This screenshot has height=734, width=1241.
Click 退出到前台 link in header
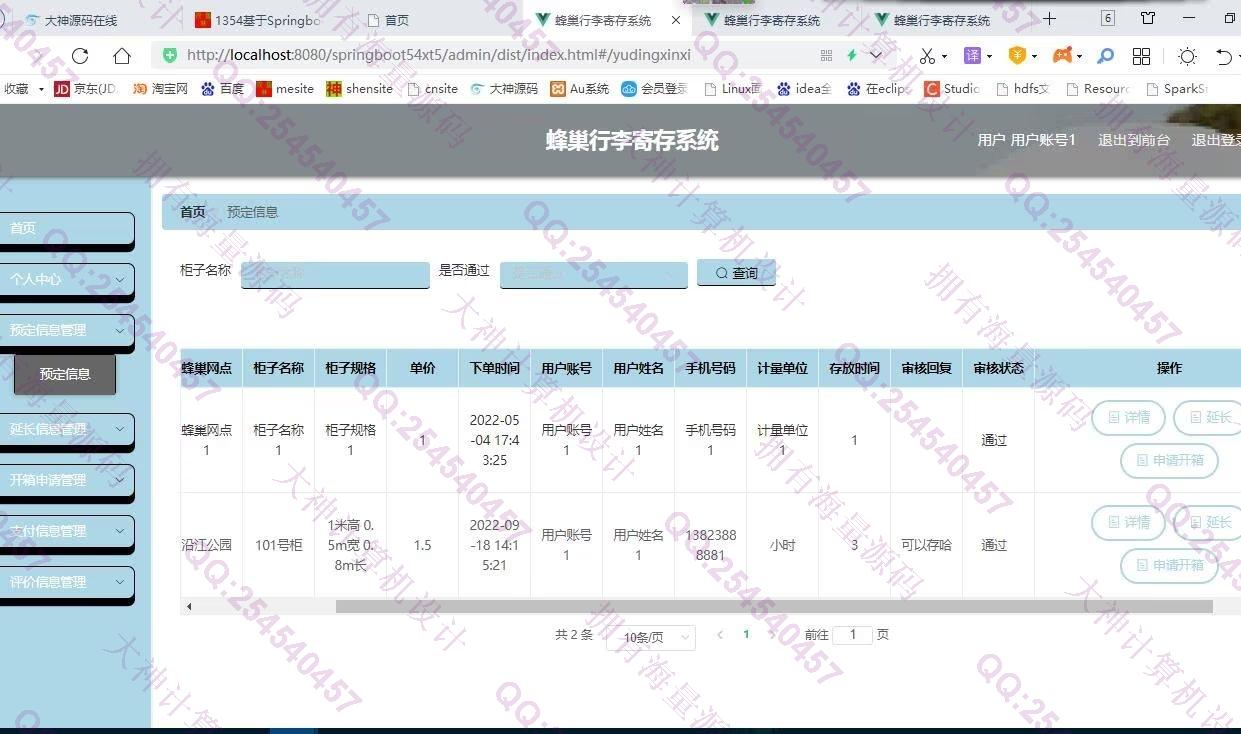click(1133, 140)
